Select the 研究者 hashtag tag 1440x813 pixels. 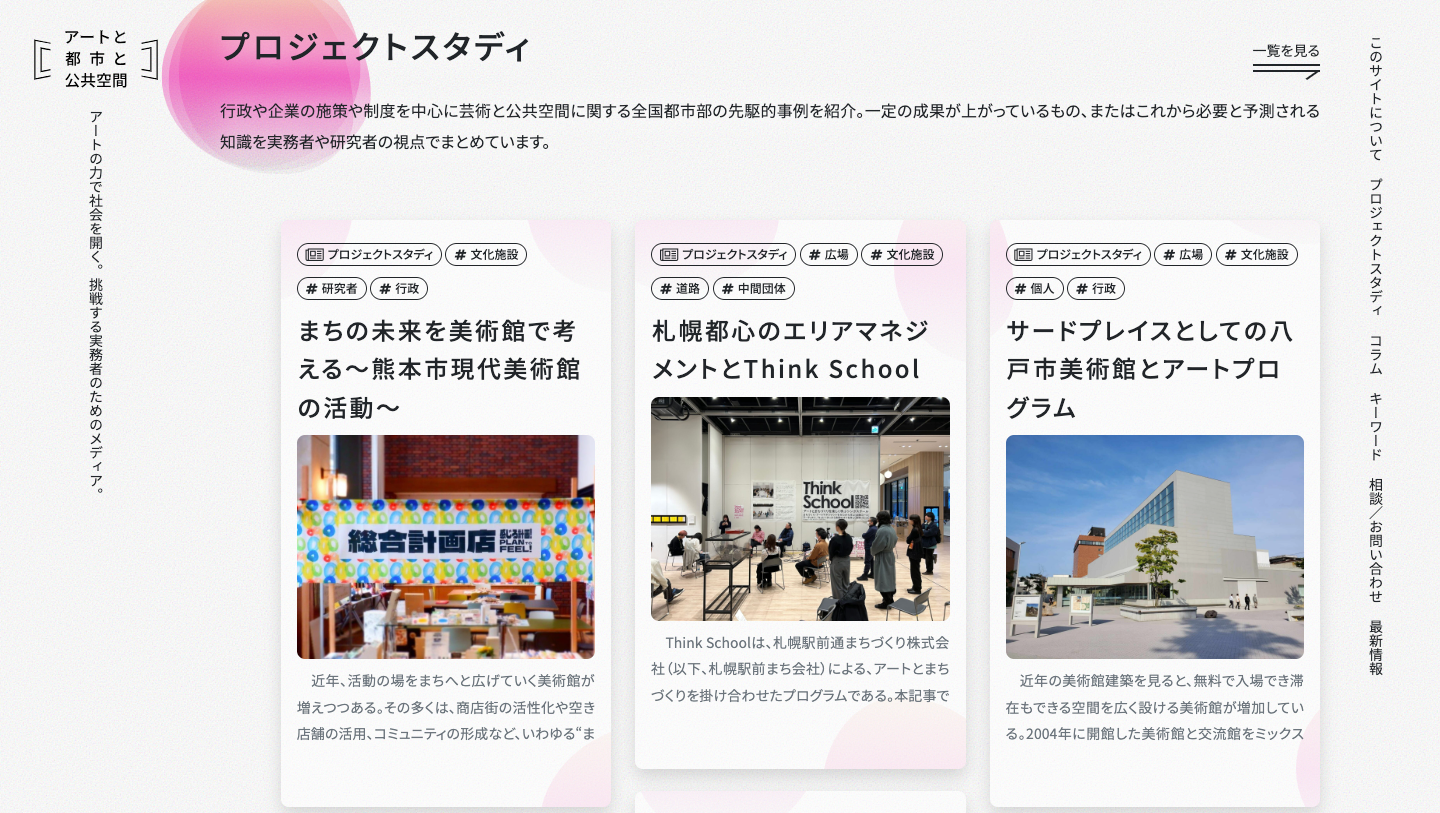(331, 289)
